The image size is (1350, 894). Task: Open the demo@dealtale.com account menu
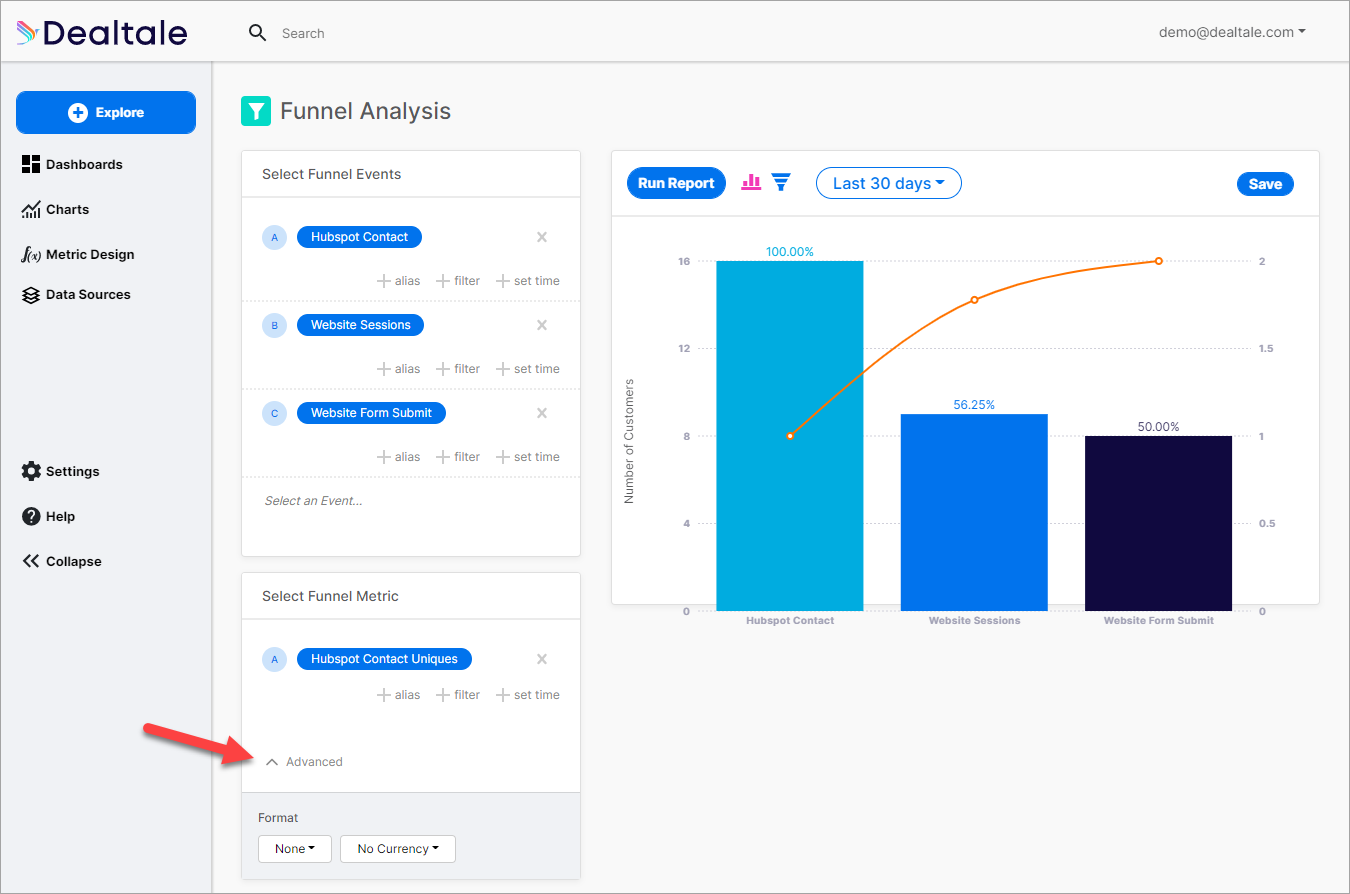(x=1232, y=32)
